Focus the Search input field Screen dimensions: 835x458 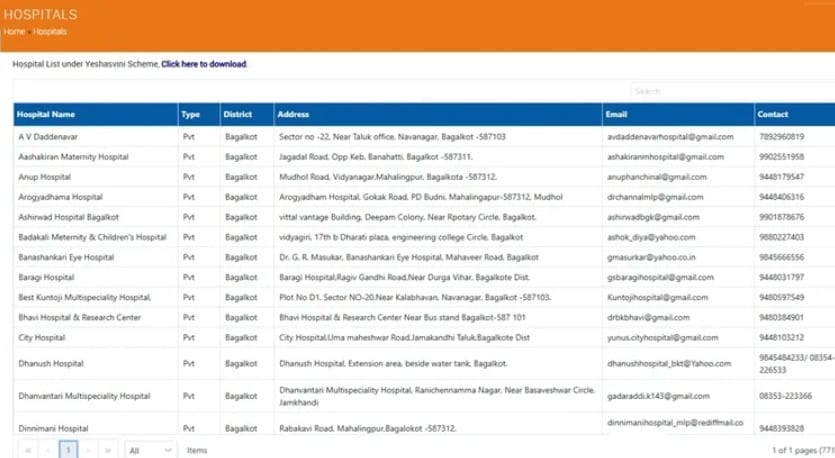click(x=733, y=91)
